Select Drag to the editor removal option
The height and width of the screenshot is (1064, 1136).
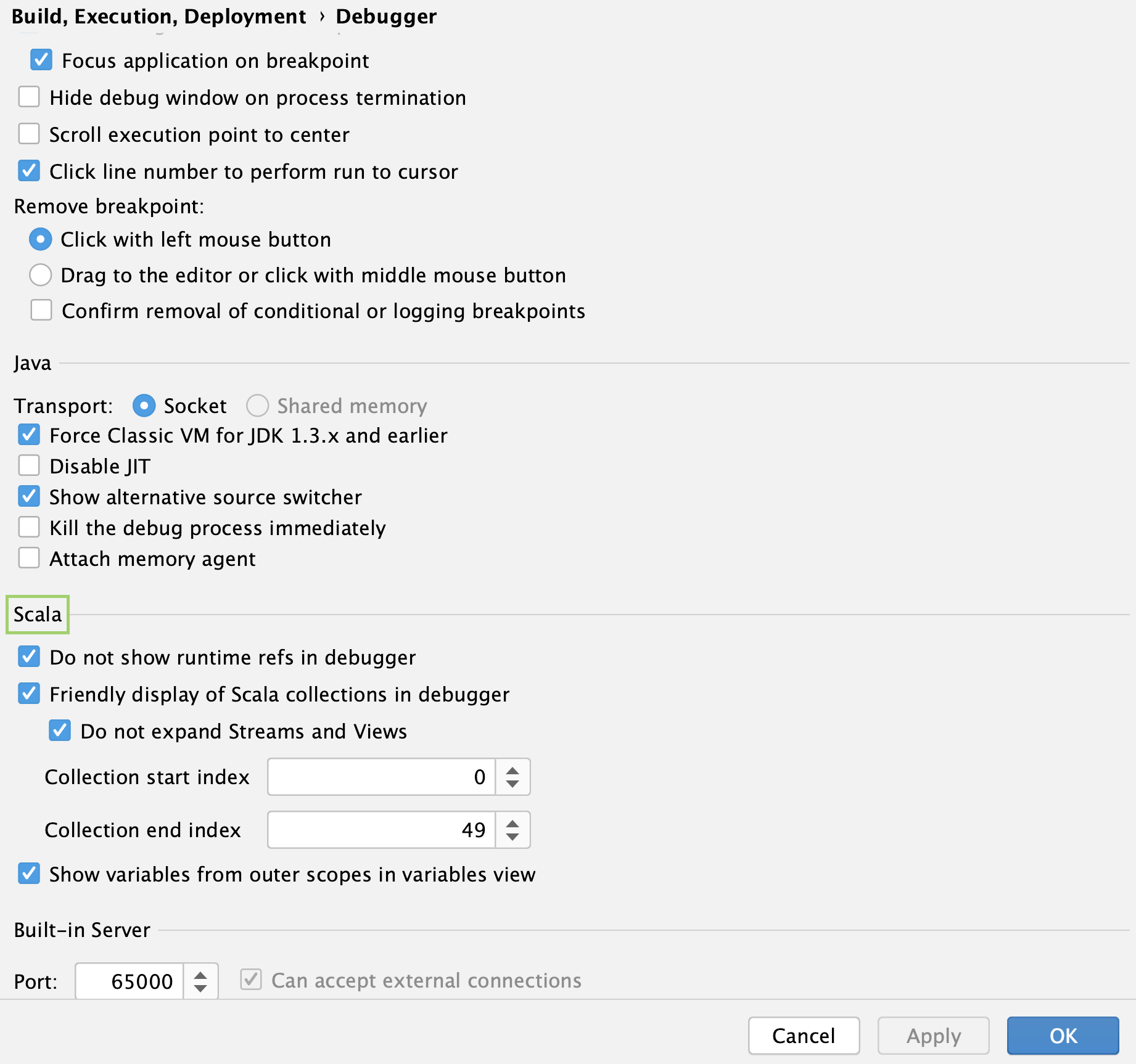click(40, 275)
